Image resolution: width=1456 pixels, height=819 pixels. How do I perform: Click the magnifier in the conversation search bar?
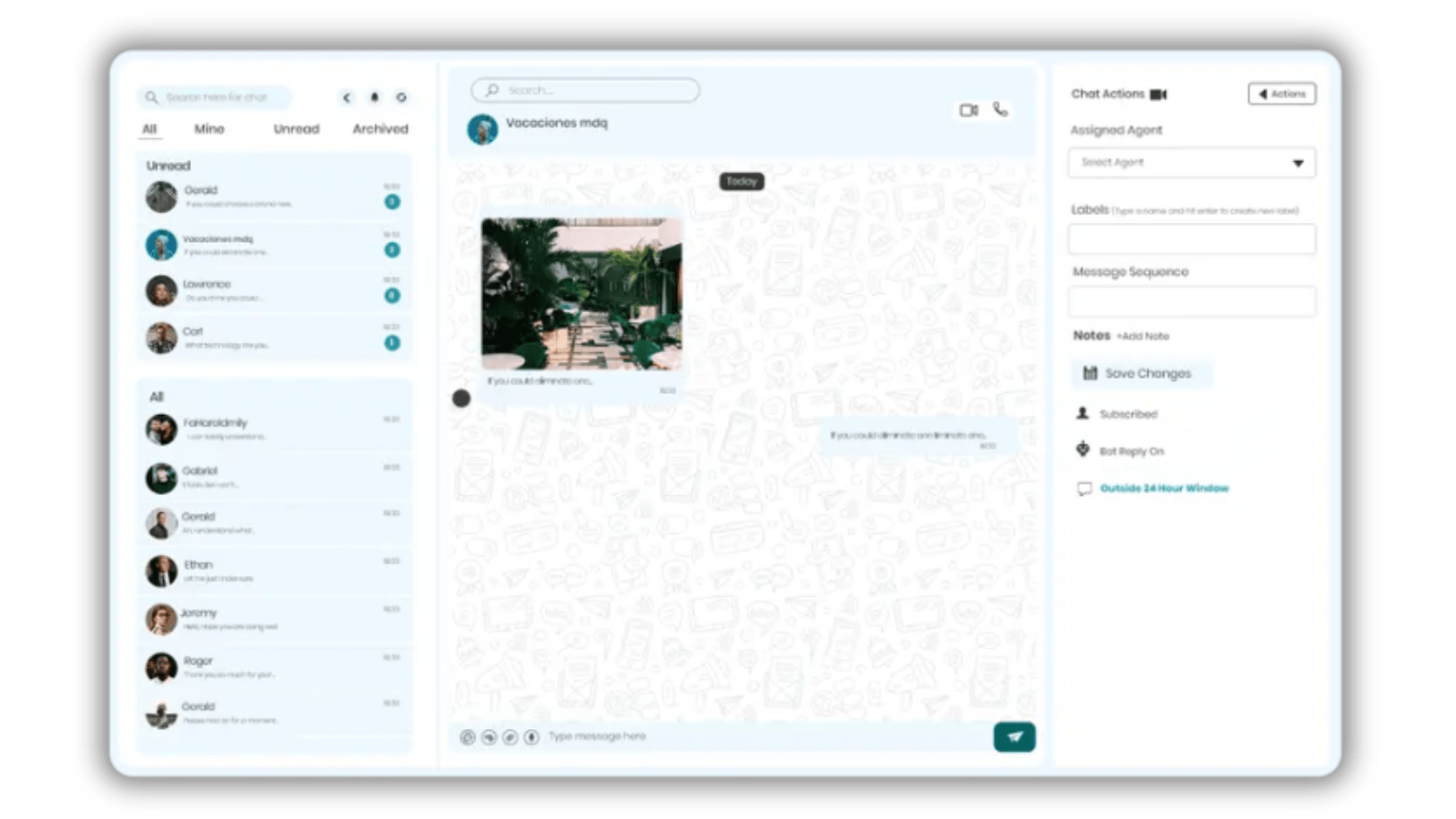click(492, 90)
